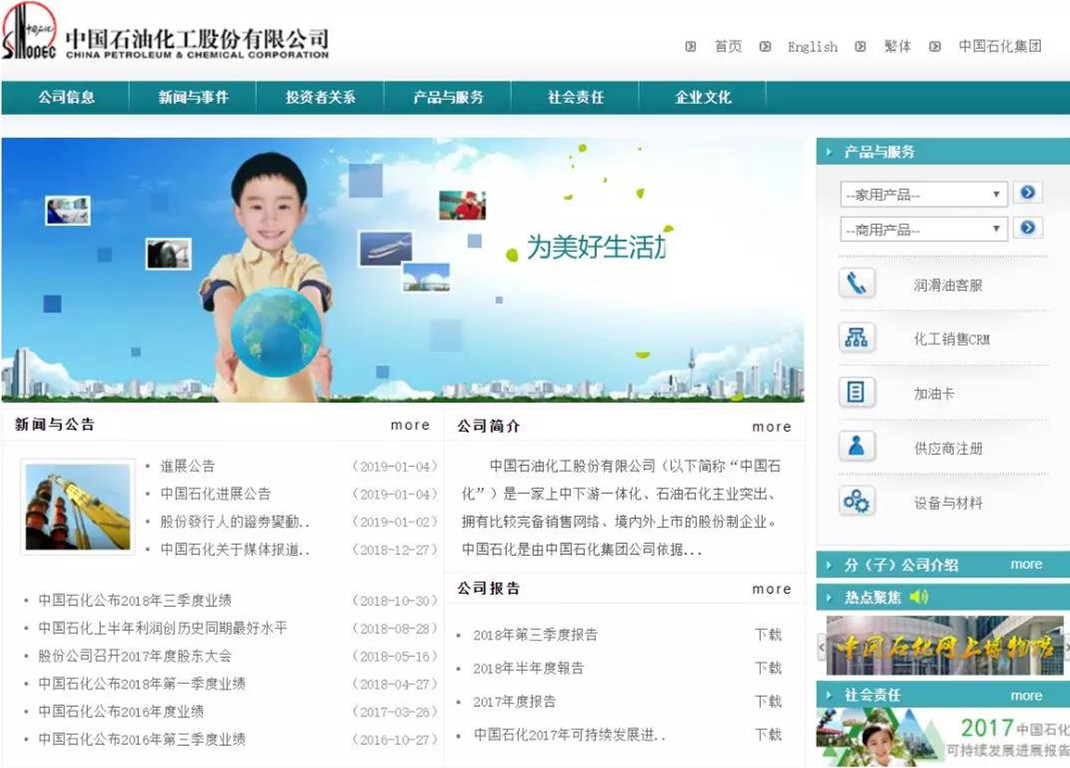Open the 润滑油客服 link
Viewport: 1070px width, 768px height.
[x=948, y=285]
